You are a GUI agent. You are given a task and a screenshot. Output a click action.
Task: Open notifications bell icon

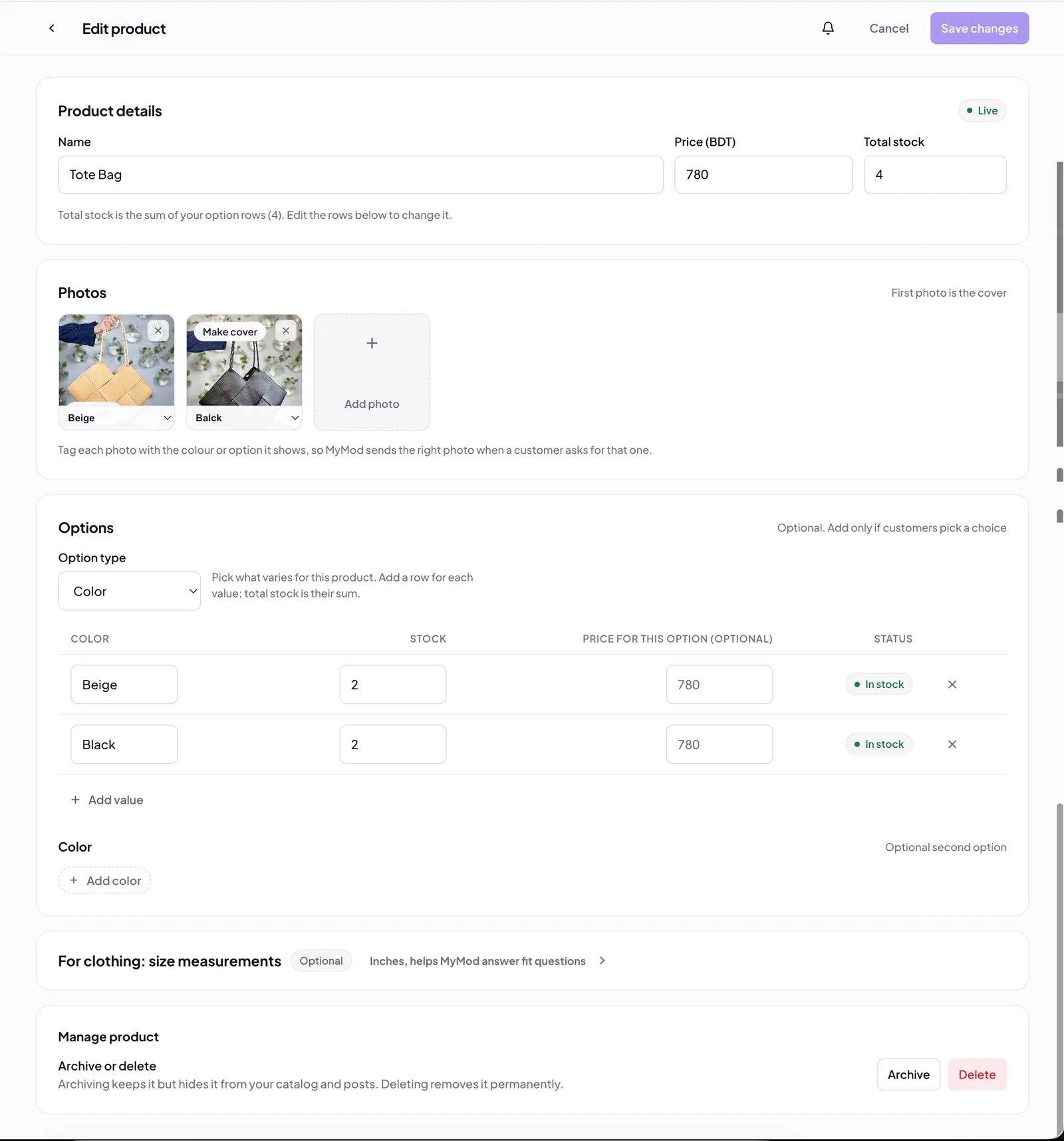coord(828,28)
